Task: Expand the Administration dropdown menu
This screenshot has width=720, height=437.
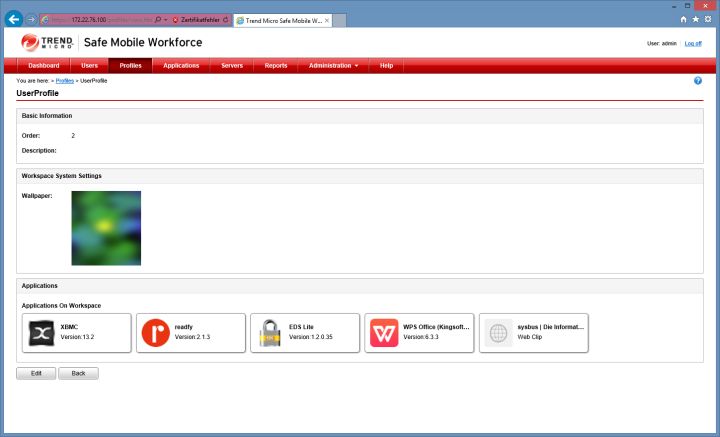Action: (x=333, y=65)
